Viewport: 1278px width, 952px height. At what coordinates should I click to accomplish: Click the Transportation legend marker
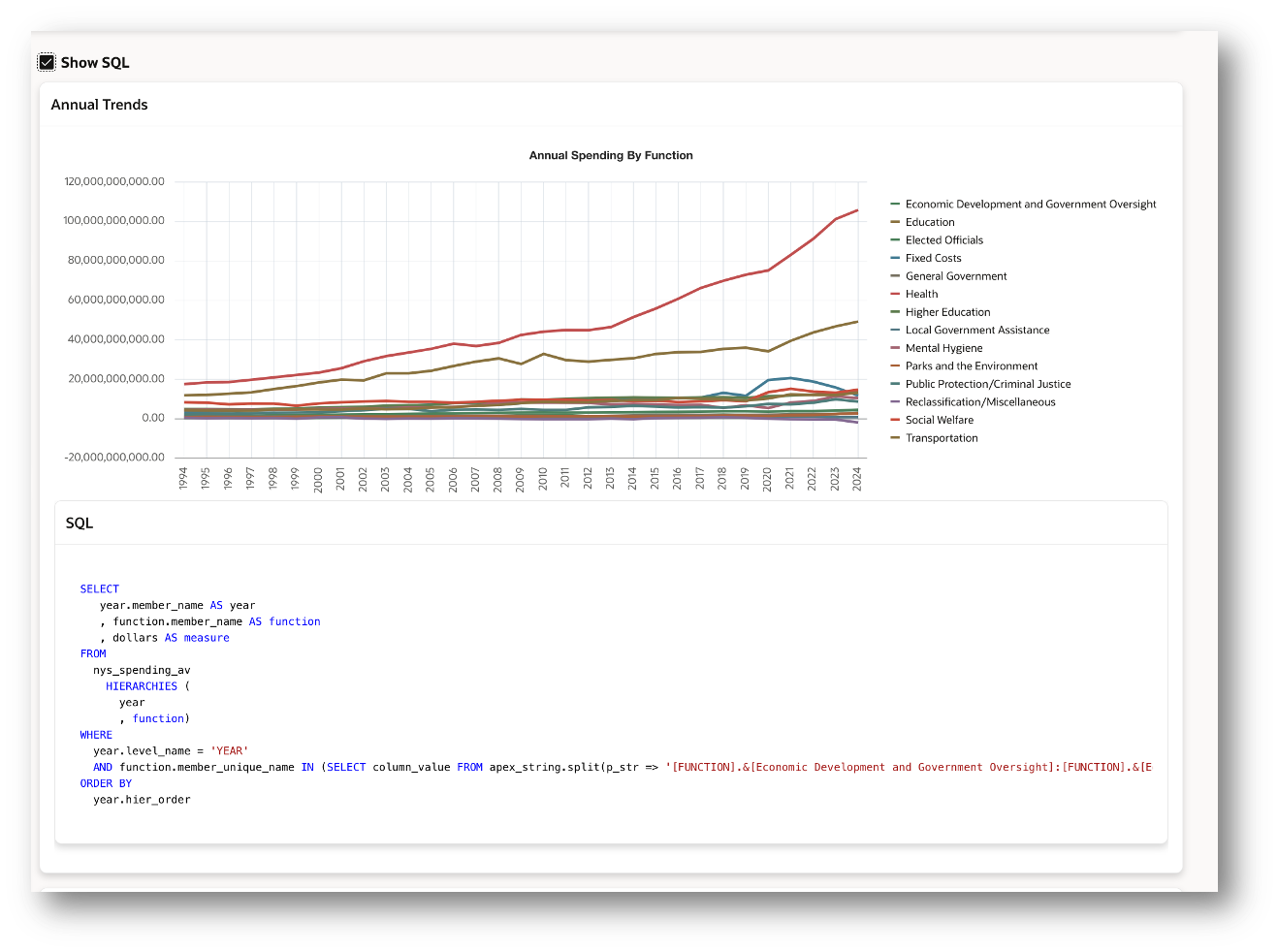pos(894,437)
